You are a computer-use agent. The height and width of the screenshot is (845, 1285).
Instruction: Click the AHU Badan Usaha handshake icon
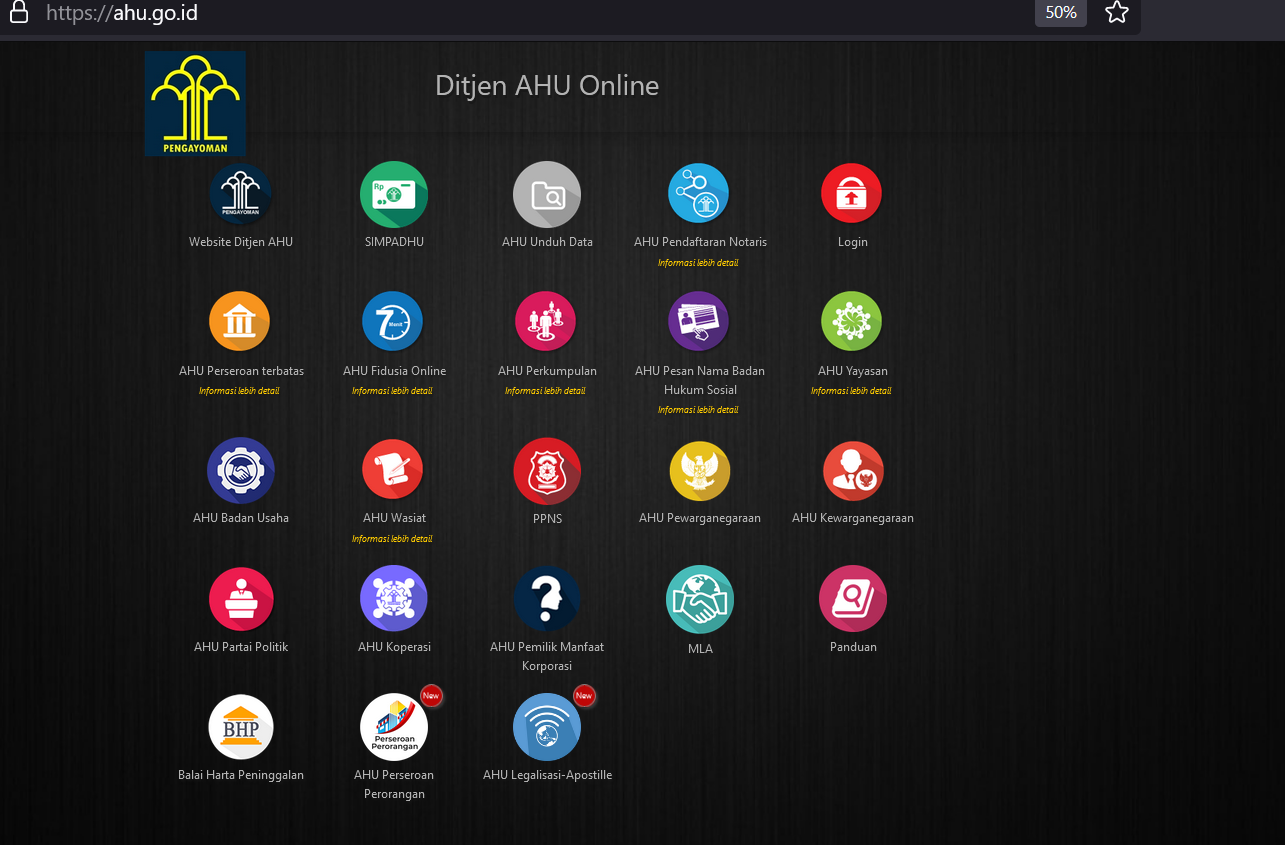[x=241, y=470]
